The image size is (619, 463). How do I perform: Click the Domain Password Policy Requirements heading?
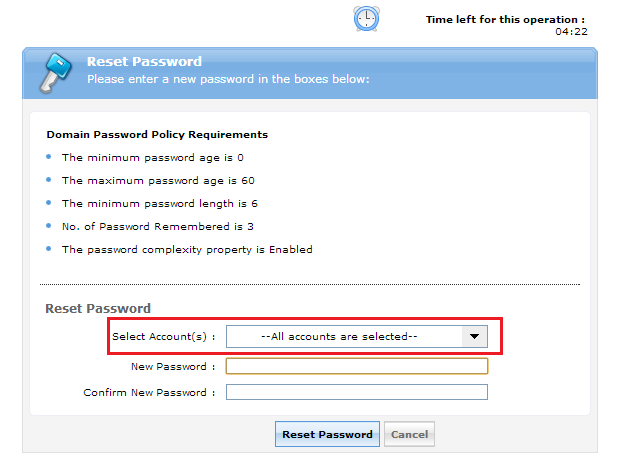coord(157,134)
